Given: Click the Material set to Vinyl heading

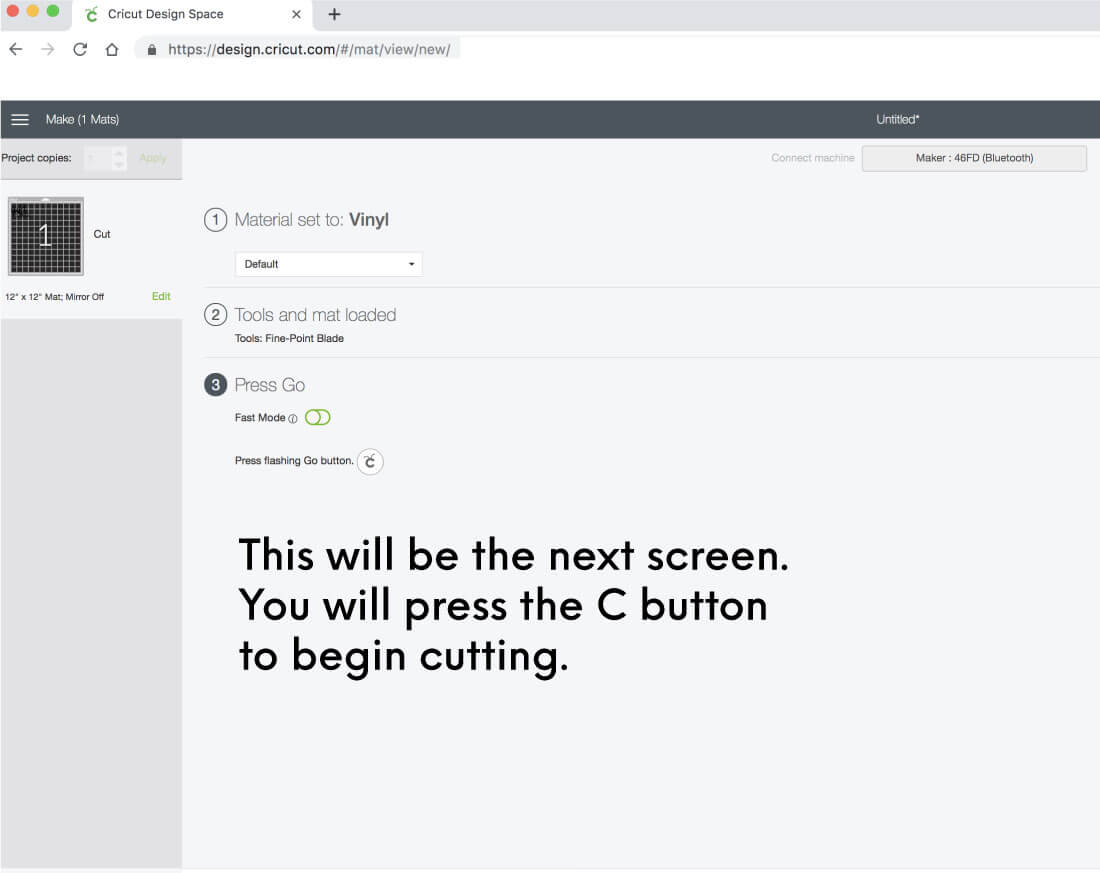Looking at the screenshot, I should tap(311, 220).
